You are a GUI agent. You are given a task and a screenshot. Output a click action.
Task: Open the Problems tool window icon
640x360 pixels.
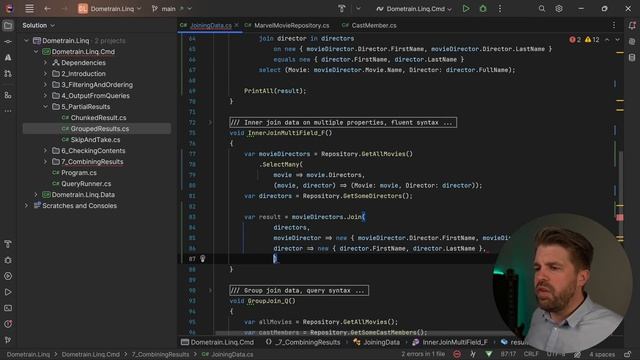click(x=8, y=324)
